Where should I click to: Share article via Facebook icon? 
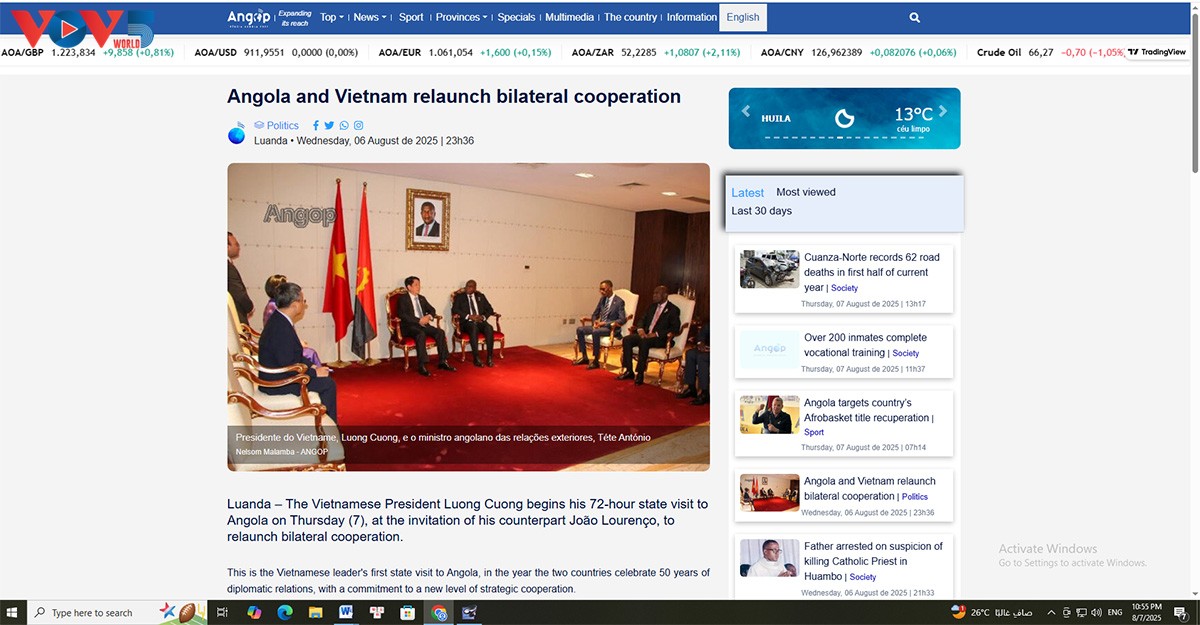coord(316,126)
